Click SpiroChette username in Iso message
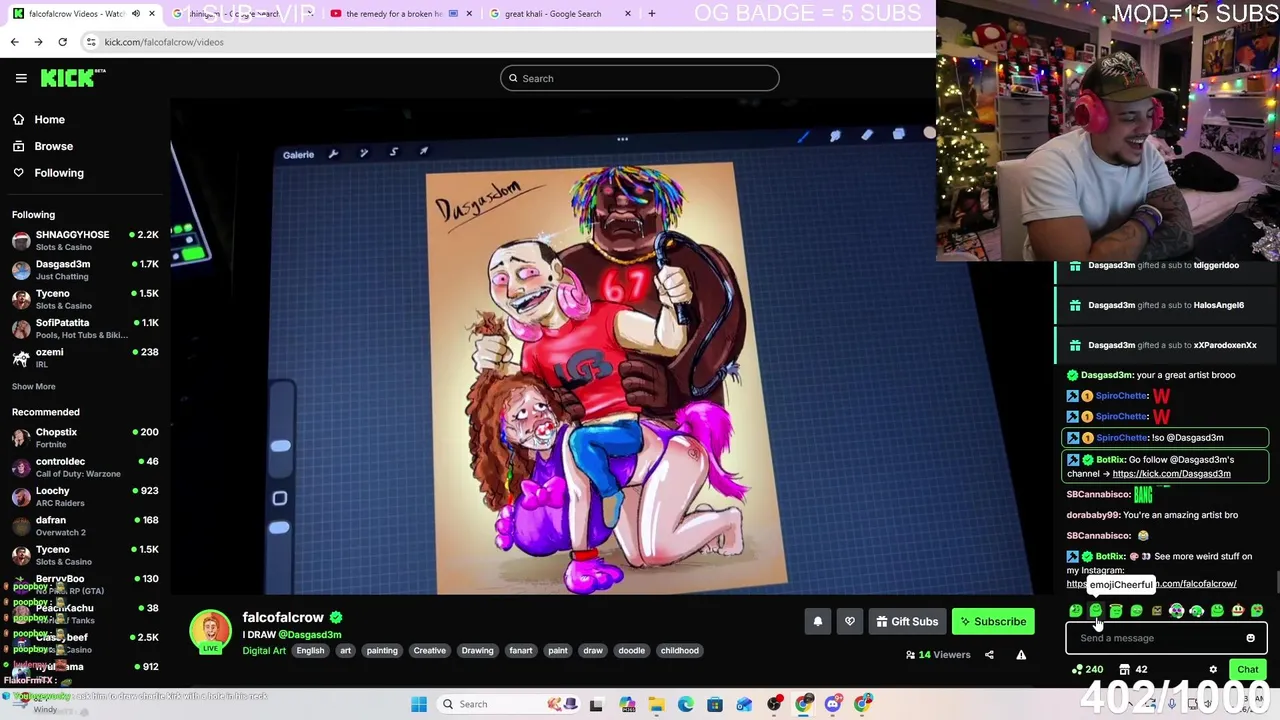 click(x=1120, y=438)
